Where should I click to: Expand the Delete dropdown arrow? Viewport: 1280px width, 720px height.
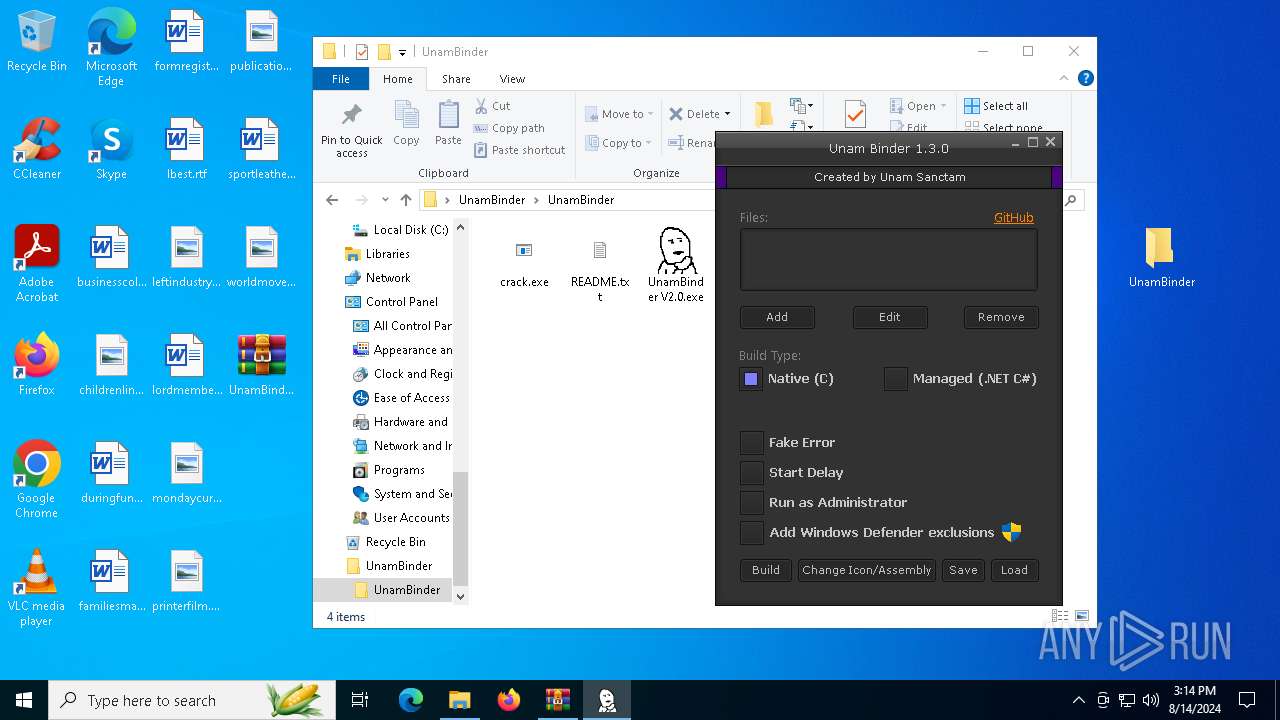(x=727, y=114)
